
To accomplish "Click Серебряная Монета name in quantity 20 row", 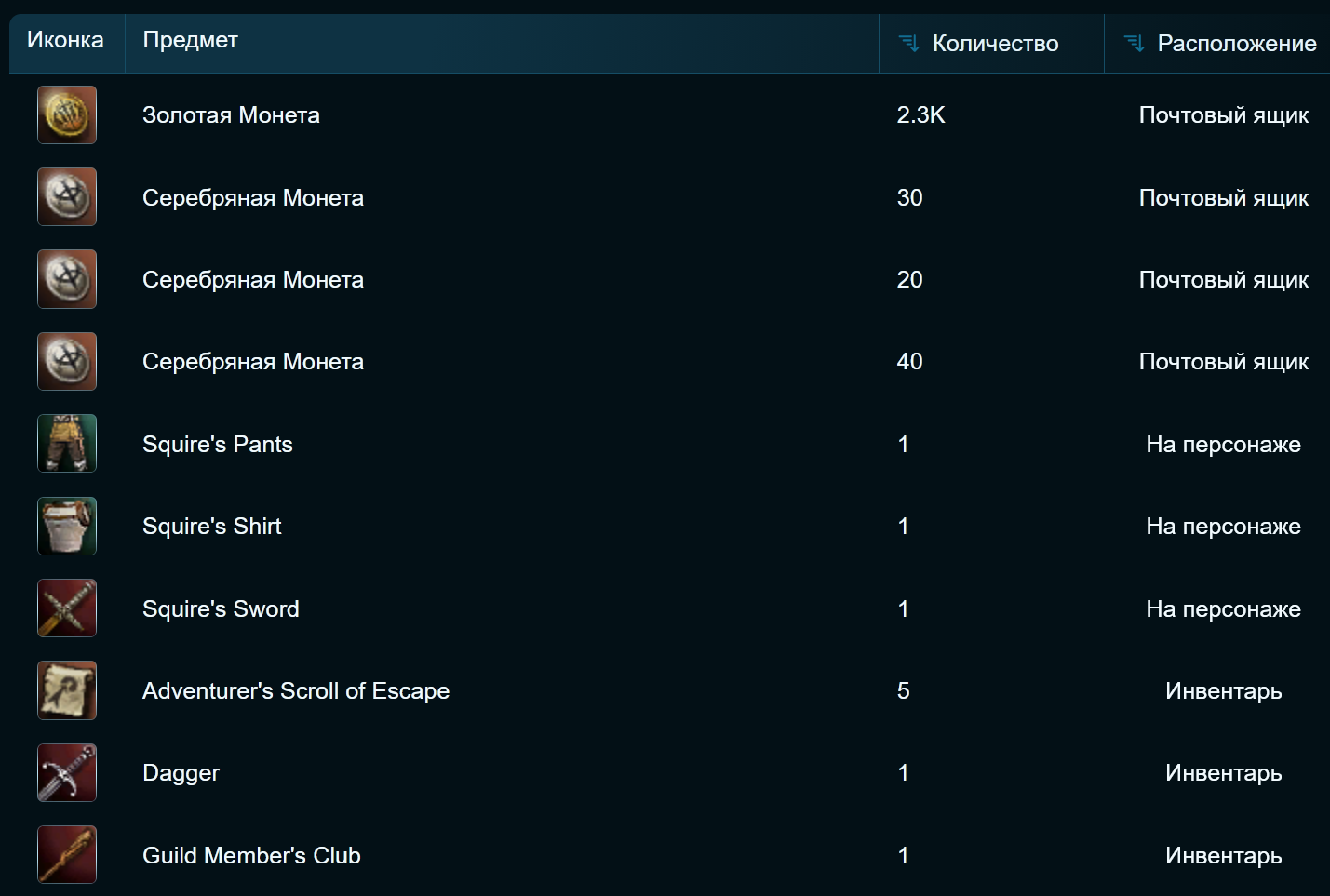I will click(x=253, y=280).
